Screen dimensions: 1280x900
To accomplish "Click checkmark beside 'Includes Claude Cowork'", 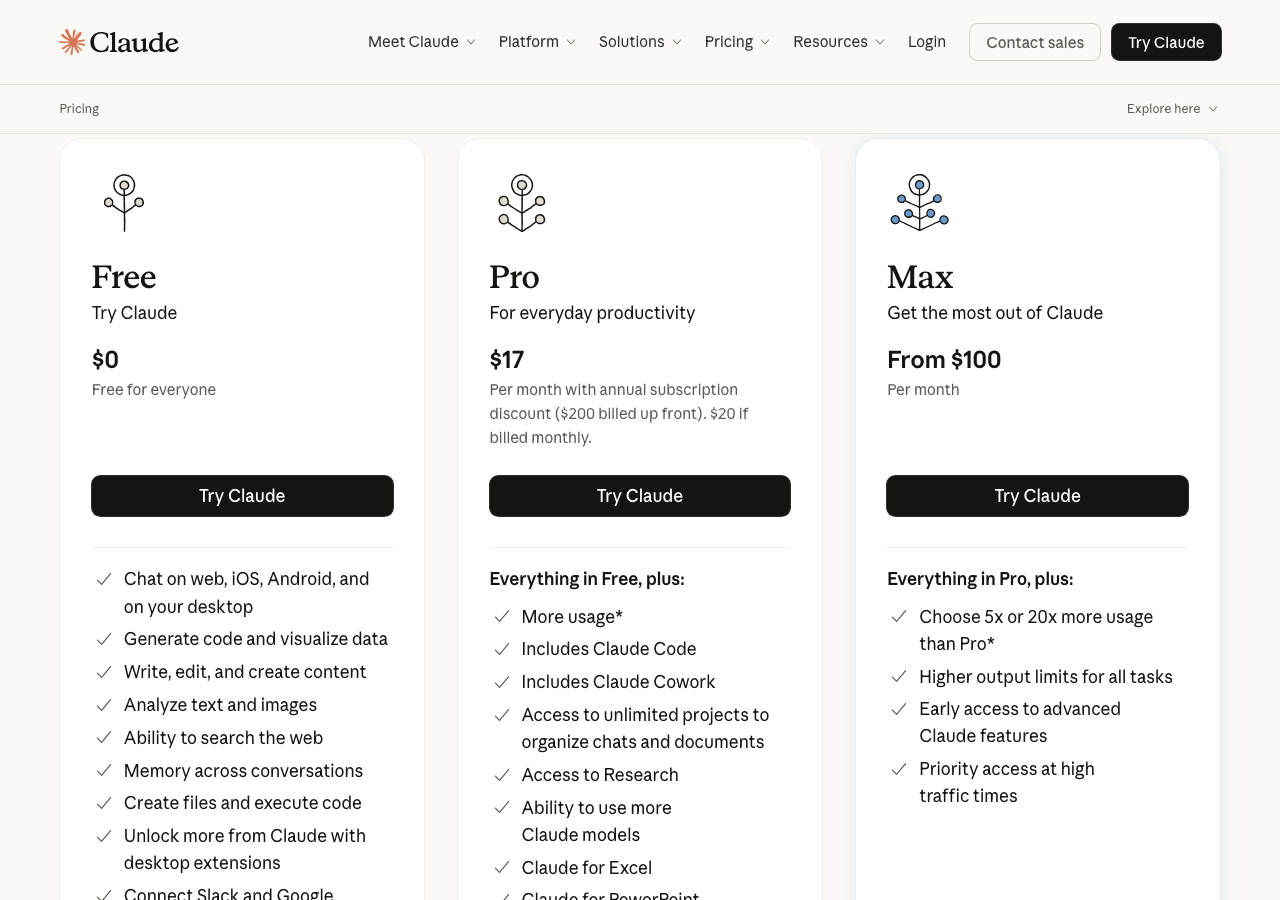I will (x=501, y=682).
